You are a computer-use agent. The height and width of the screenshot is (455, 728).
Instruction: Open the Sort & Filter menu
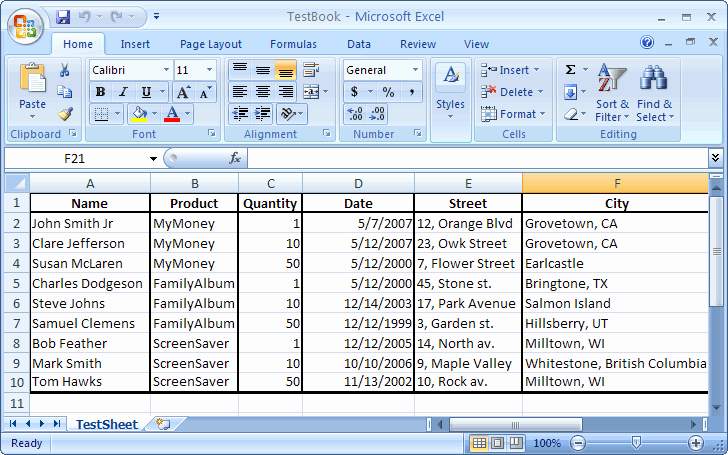[612, 93]
